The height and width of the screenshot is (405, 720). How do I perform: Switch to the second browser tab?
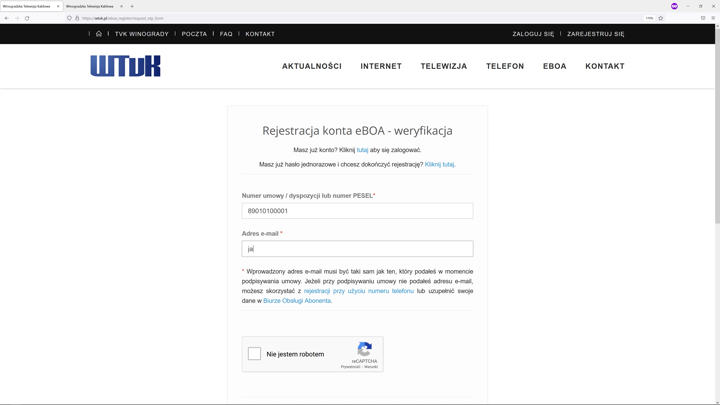pos(92,6)
